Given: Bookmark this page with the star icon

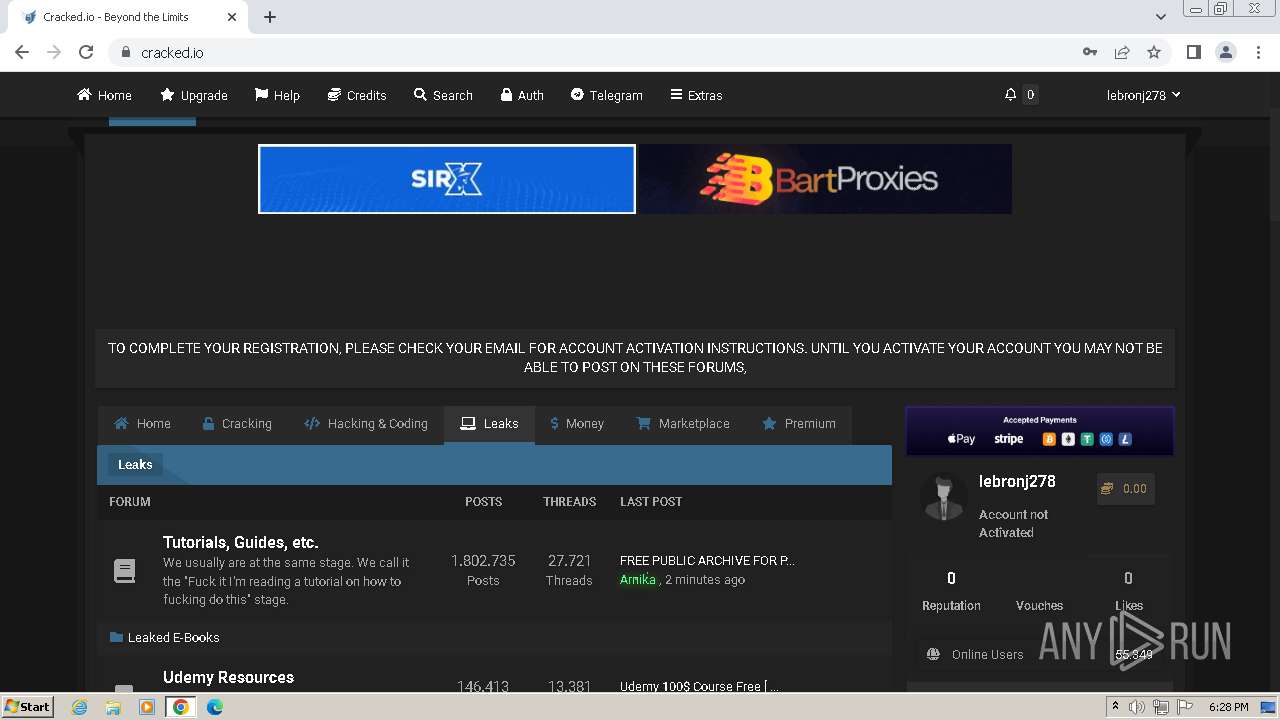Looking at the screenshot, I should [x=1154, y=52].
